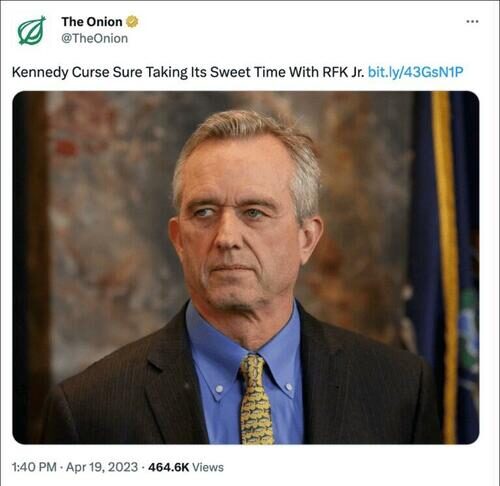The width and height of the screenshot is (500, 486).
Task: Open the three-dot more options menu
Action: click(x=472, y=22)
